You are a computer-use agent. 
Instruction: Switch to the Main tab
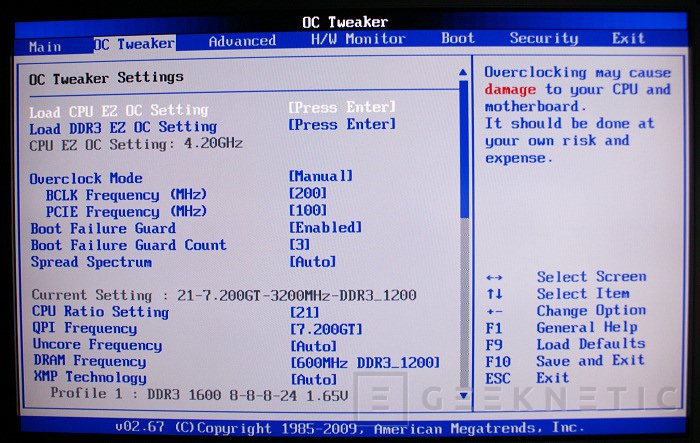pyautogui.click(x=45, y=46)
